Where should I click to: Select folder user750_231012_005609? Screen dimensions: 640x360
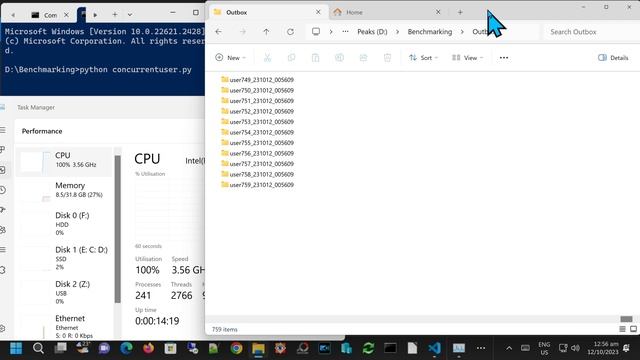click(x=257, y=90)
